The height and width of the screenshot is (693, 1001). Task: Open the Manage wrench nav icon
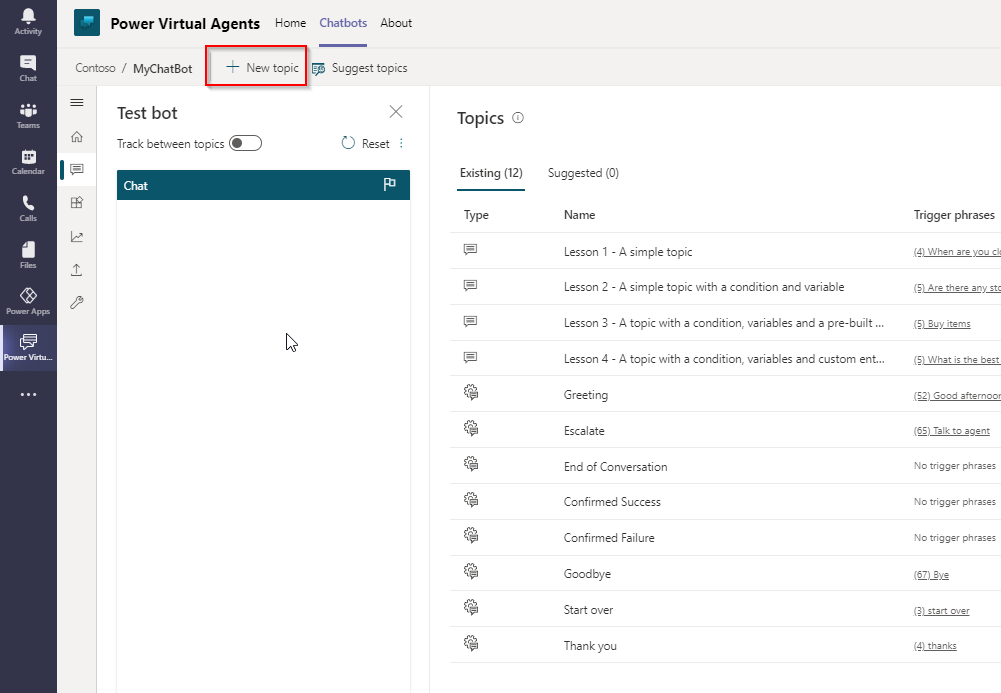77,302
